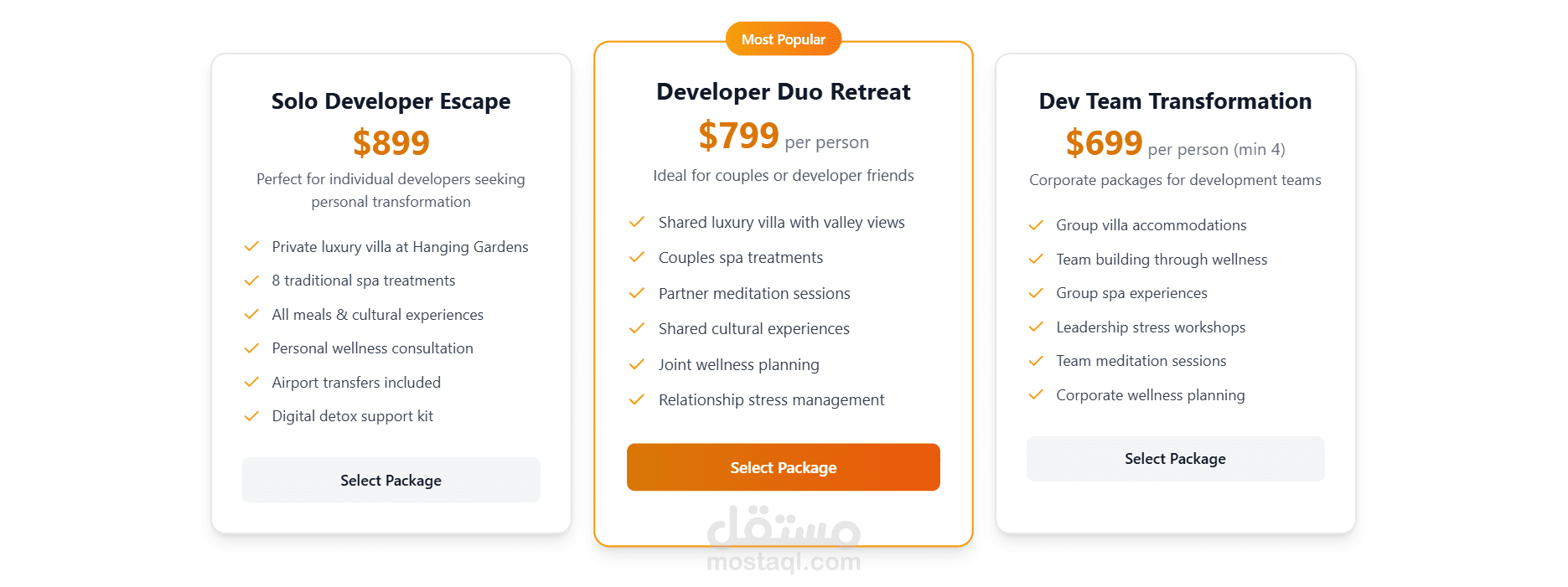Click the Developer Duo Retreat heading
Image resolution: width=1568 pixels, height=587 pixels.
pos(783,91)
